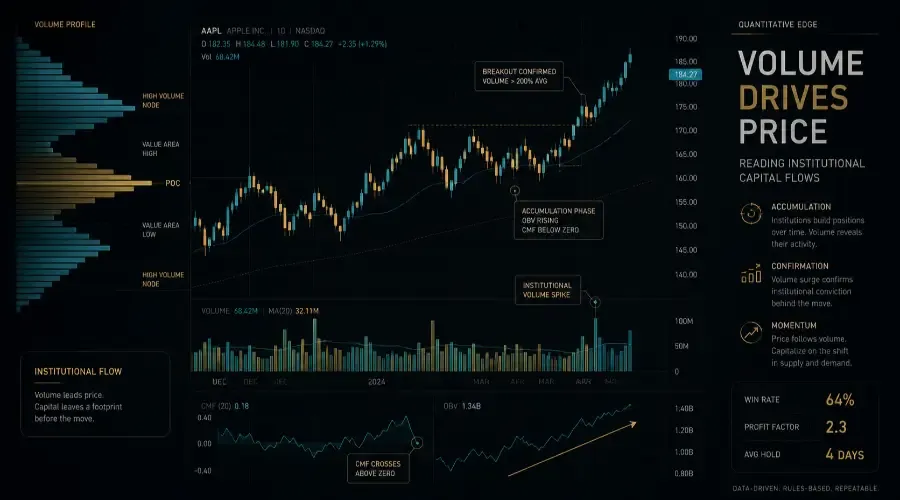The width and height of the screenshot is (900, 500).
Task: Click the 100M volume axis label
Action: 684,321
